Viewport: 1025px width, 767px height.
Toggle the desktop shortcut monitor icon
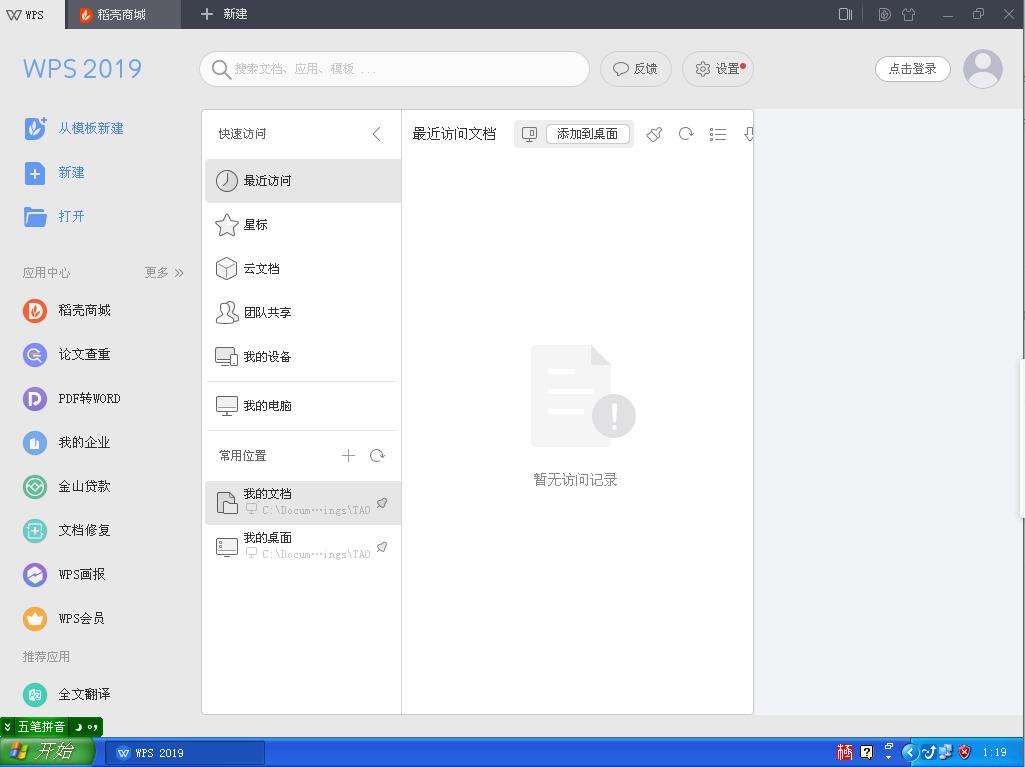click(529, 133)
